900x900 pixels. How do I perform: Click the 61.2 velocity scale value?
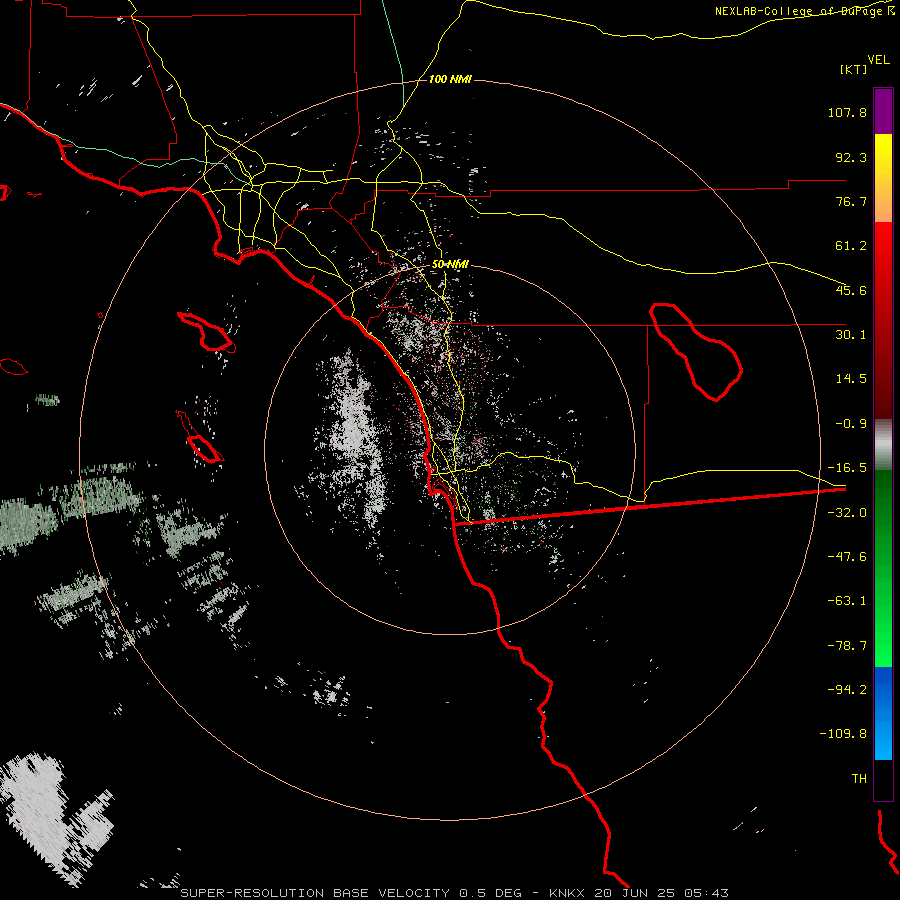(x=851, y=246)
